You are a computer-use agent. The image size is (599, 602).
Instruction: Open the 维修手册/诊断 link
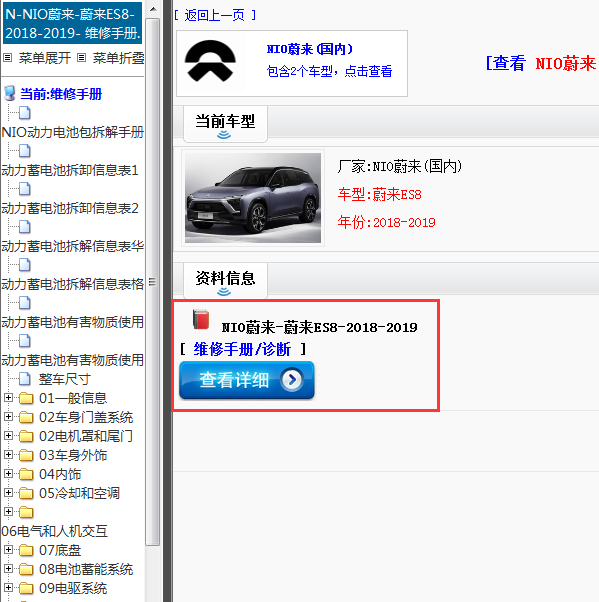[x=242, y=349]
